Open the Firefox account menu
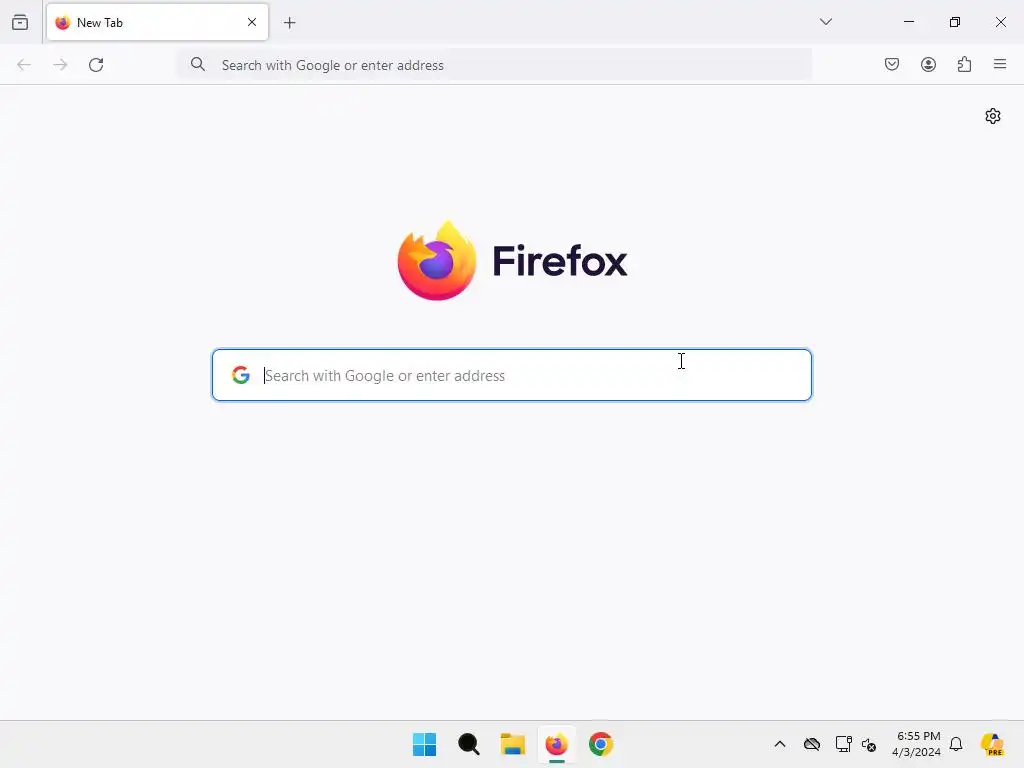Viewport: 1024px width, 768px height. point(928,64)
